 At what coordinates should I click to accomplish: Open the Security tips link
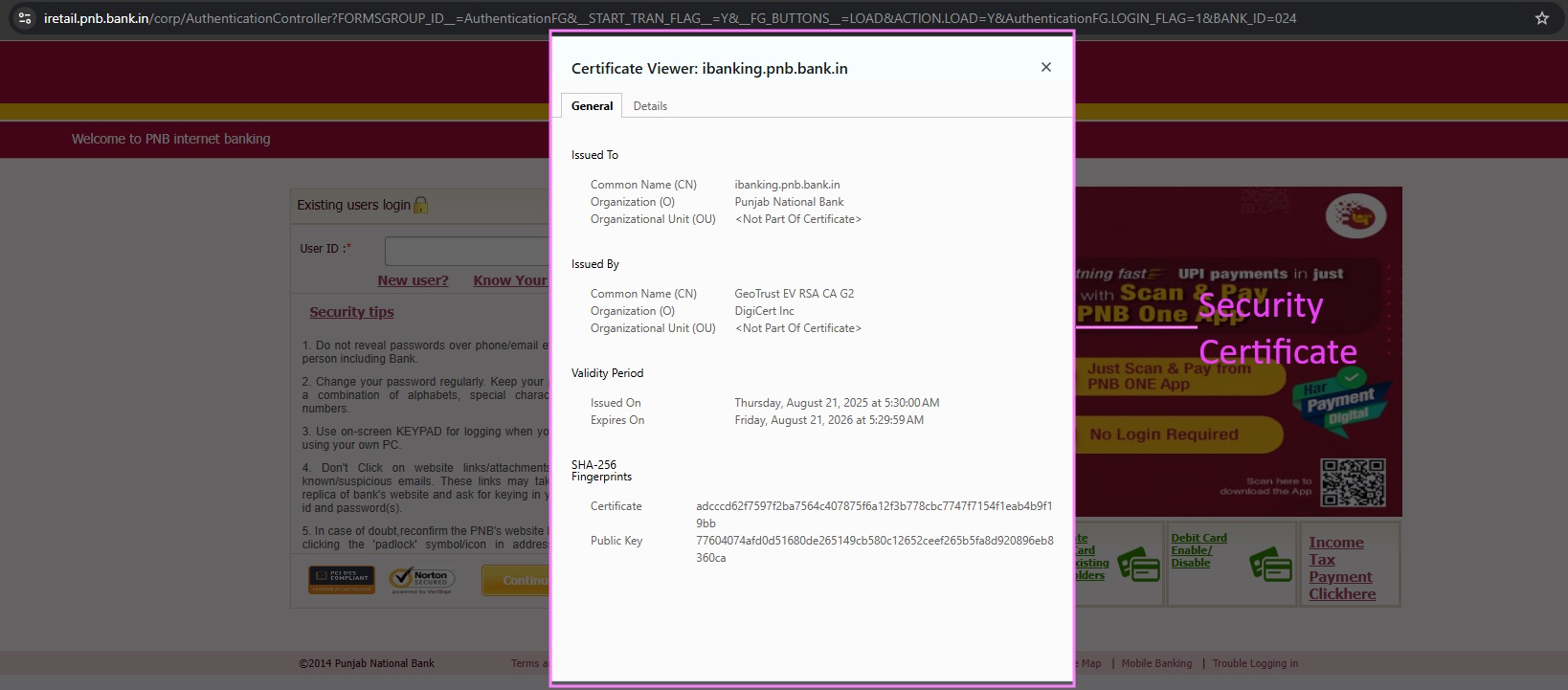351,312
